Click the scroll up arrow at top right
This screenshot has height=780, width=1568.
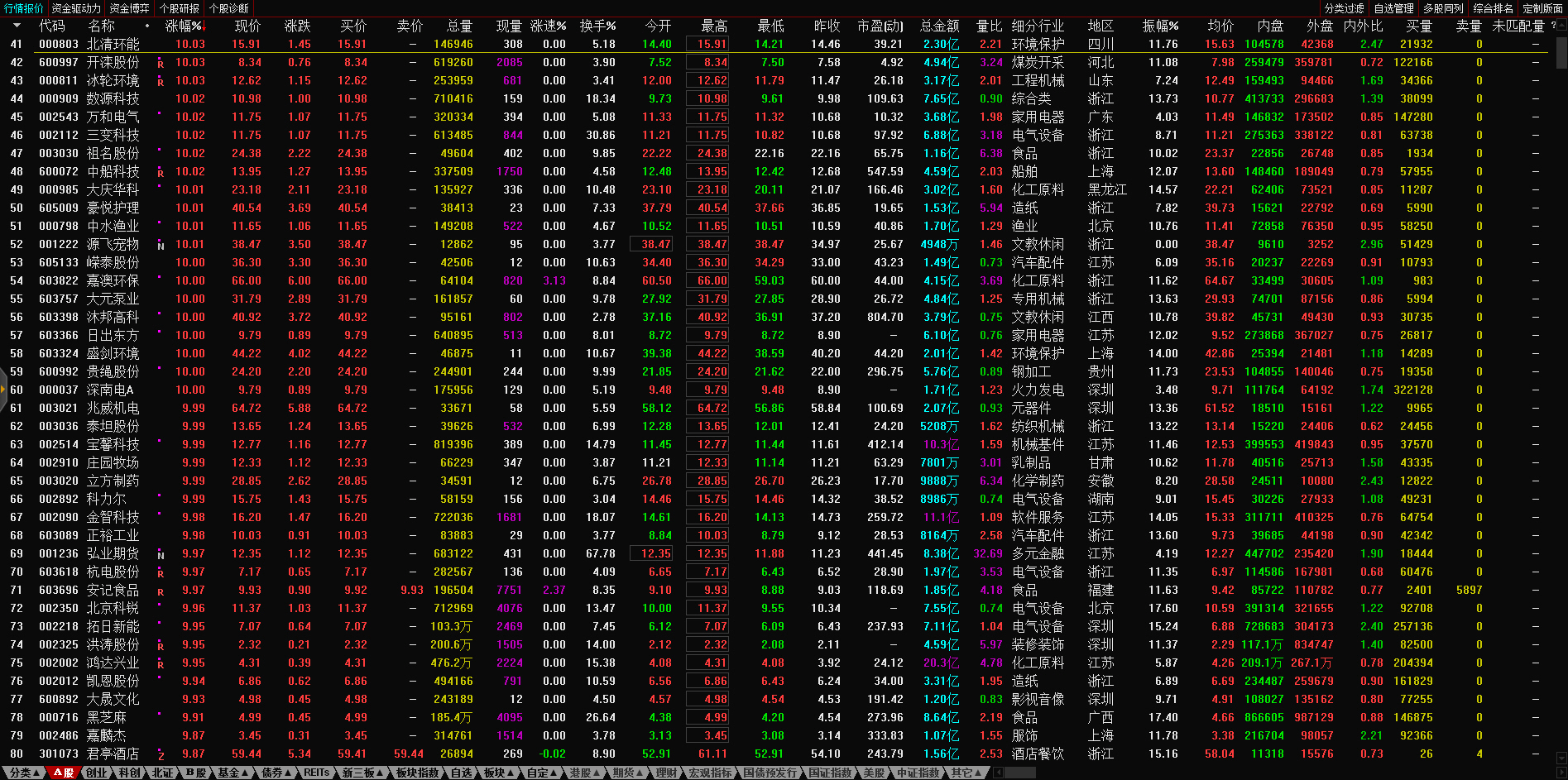point(1561,25)
